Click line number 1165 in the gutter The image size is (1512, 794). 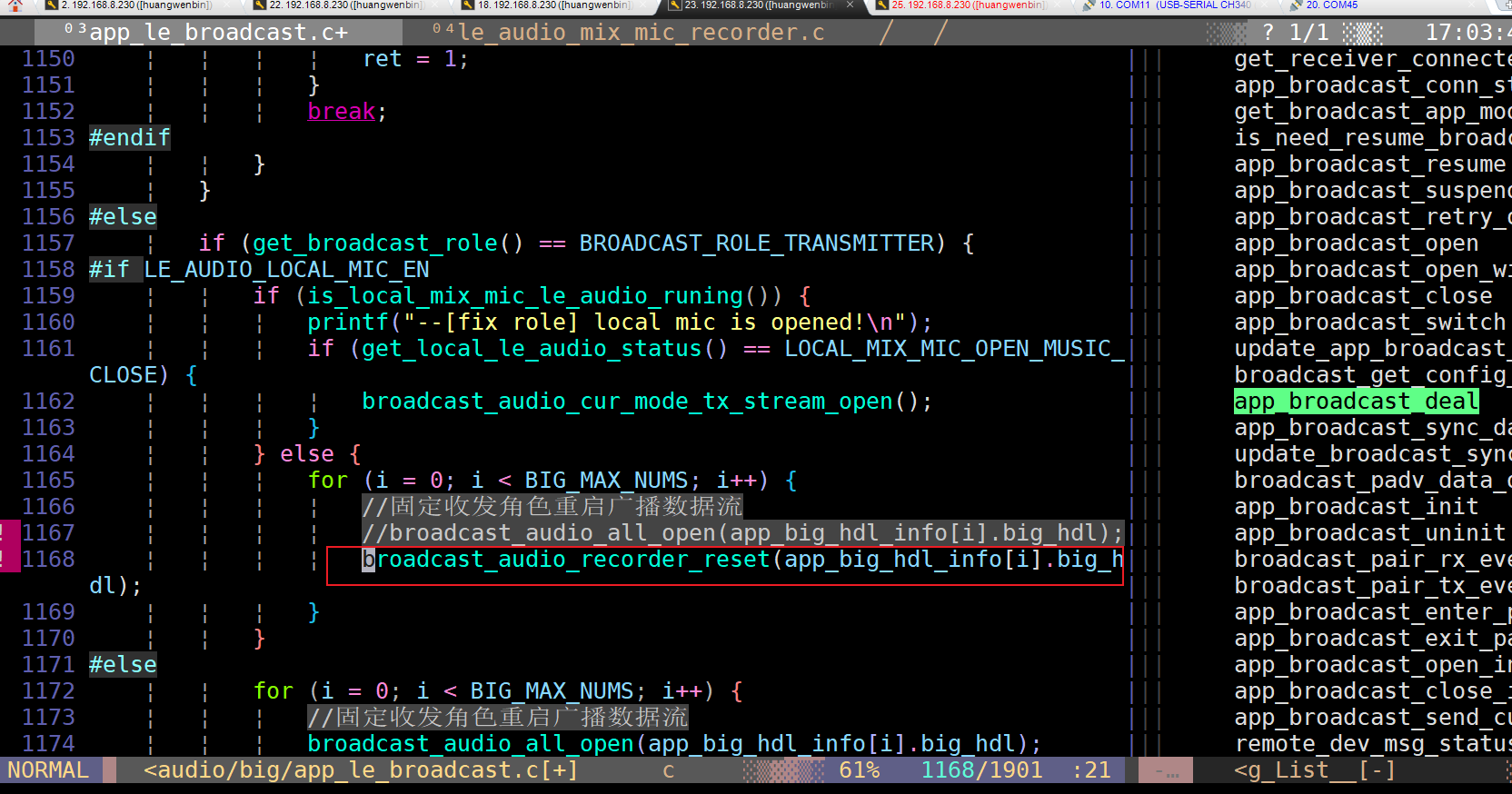(x=48, y=481)
